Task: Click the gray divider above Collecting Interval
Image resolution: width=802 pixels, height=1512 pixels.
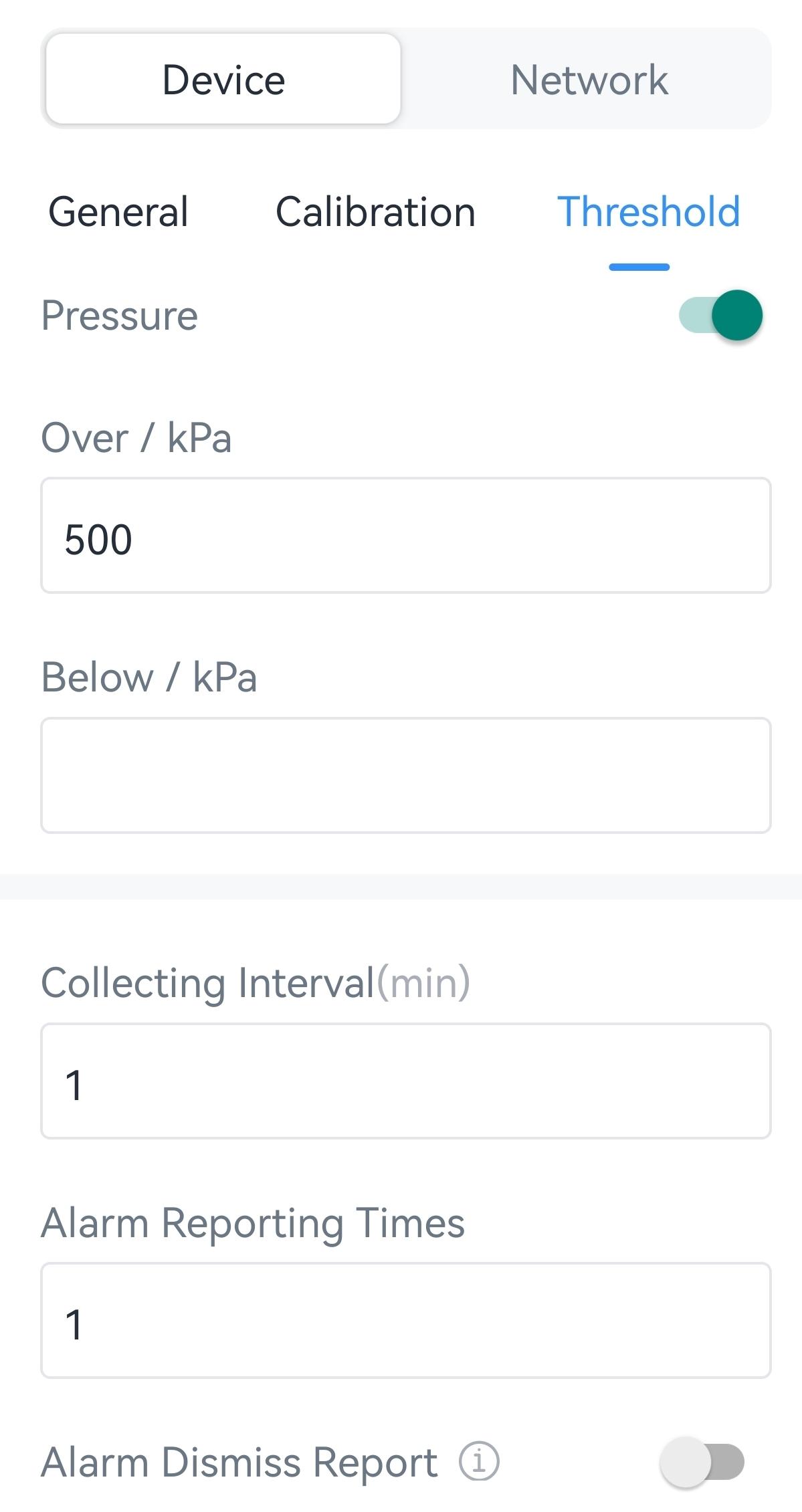Action: tap(401, 887)
